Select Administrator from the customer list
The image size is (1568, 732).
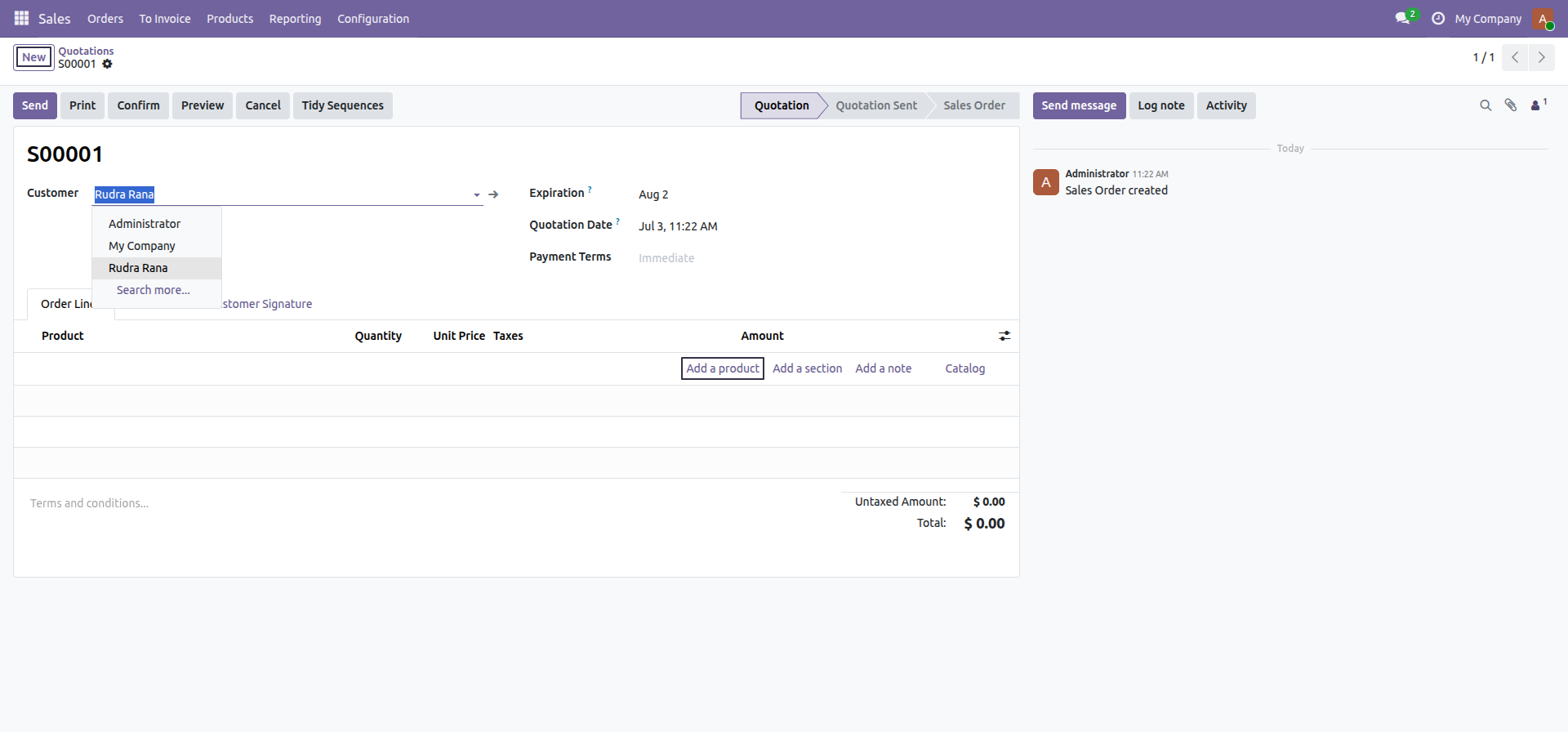pyautogui.click(x=157, y=224)
